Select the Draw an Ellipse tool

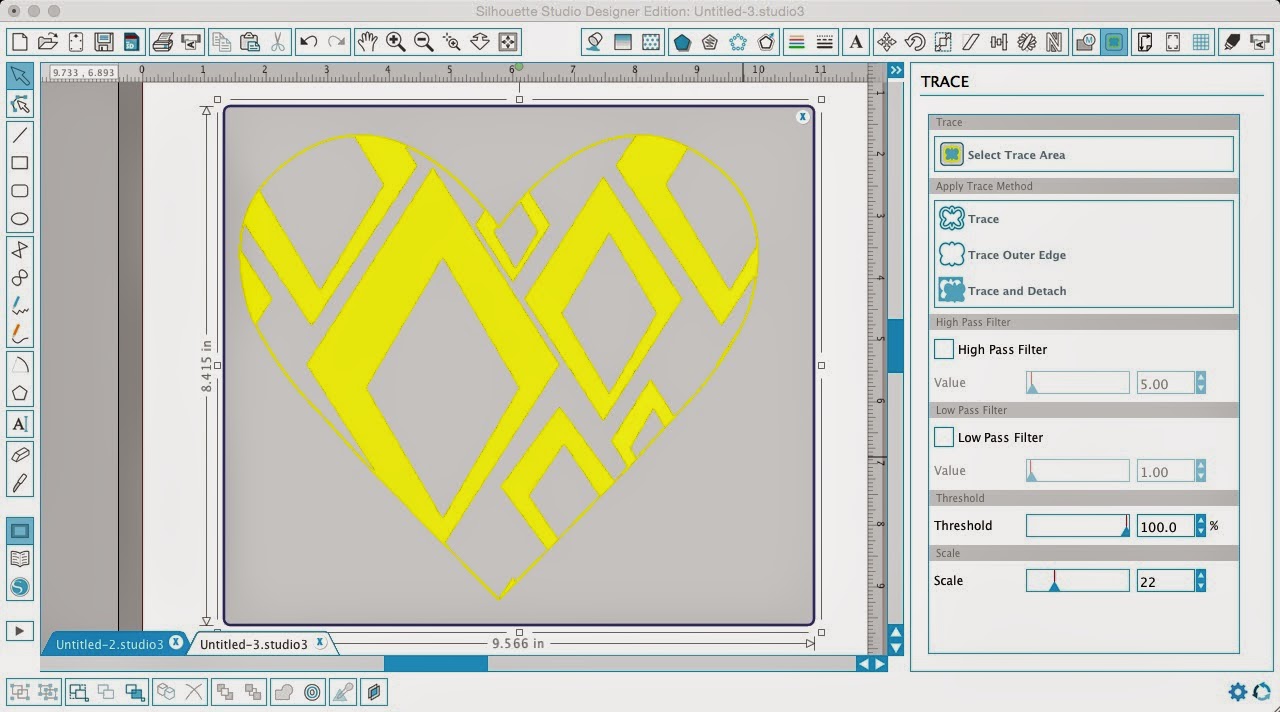(x=20, y=218)
